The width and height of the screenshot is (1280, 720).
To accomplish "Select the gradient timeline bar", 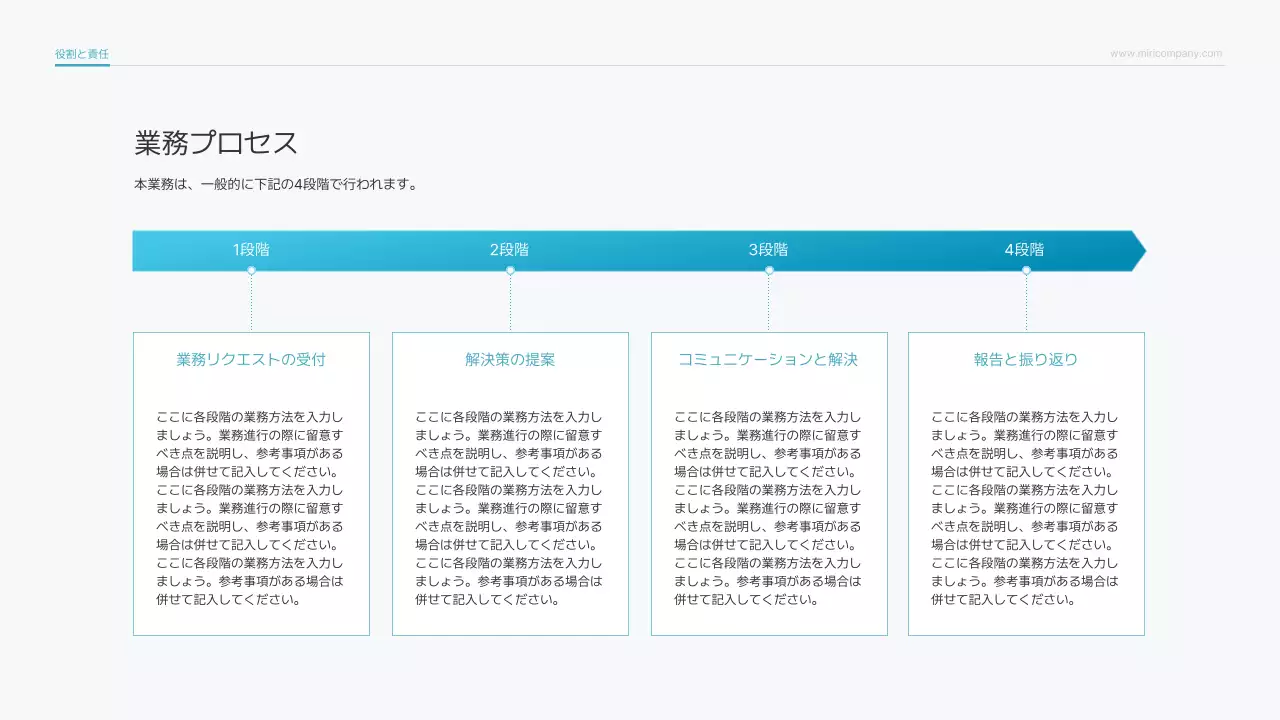I will tap(640, 250).
